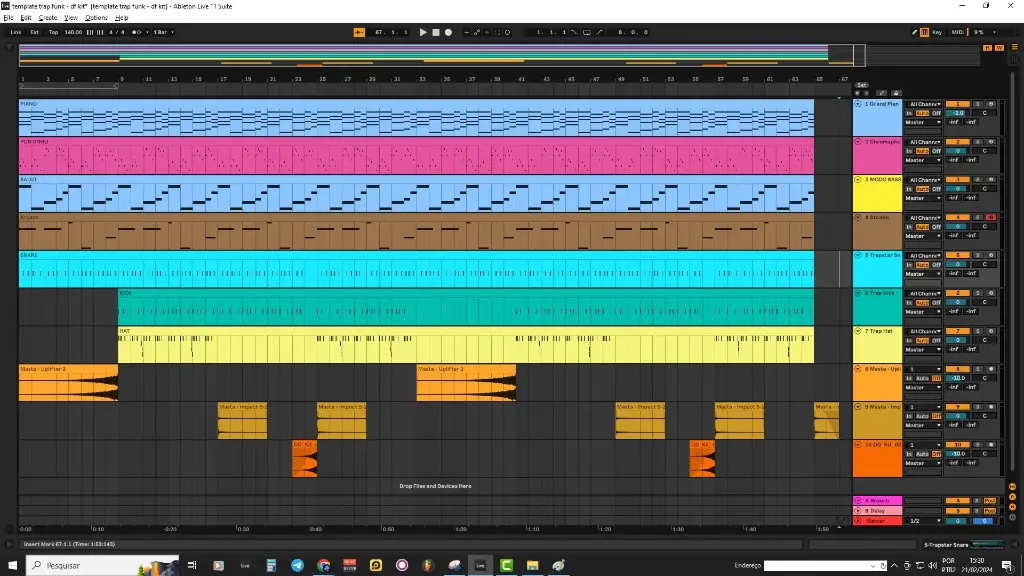
Task: Solo the 7 Trap Hat track
Action: tap(978, 331)
